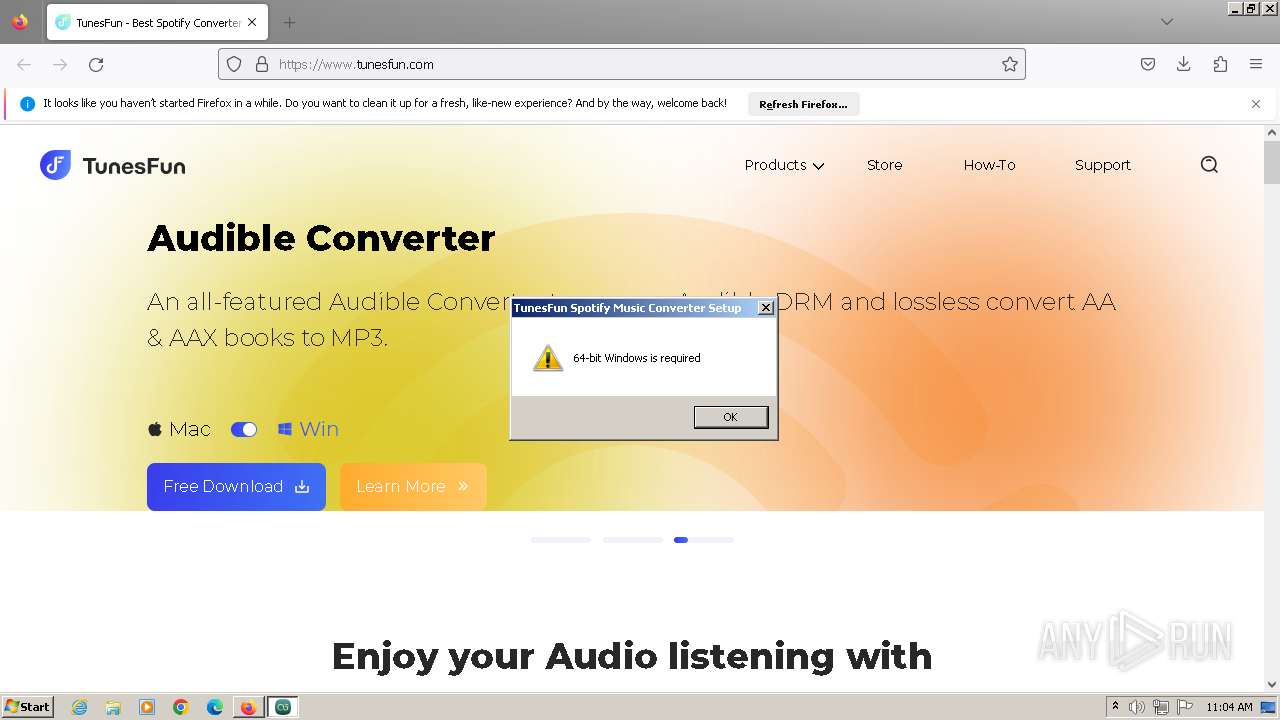This screenshot has width=1280, height=720.
Task: Toggle the Mac/Win platform switch
Action: [244, 429]
